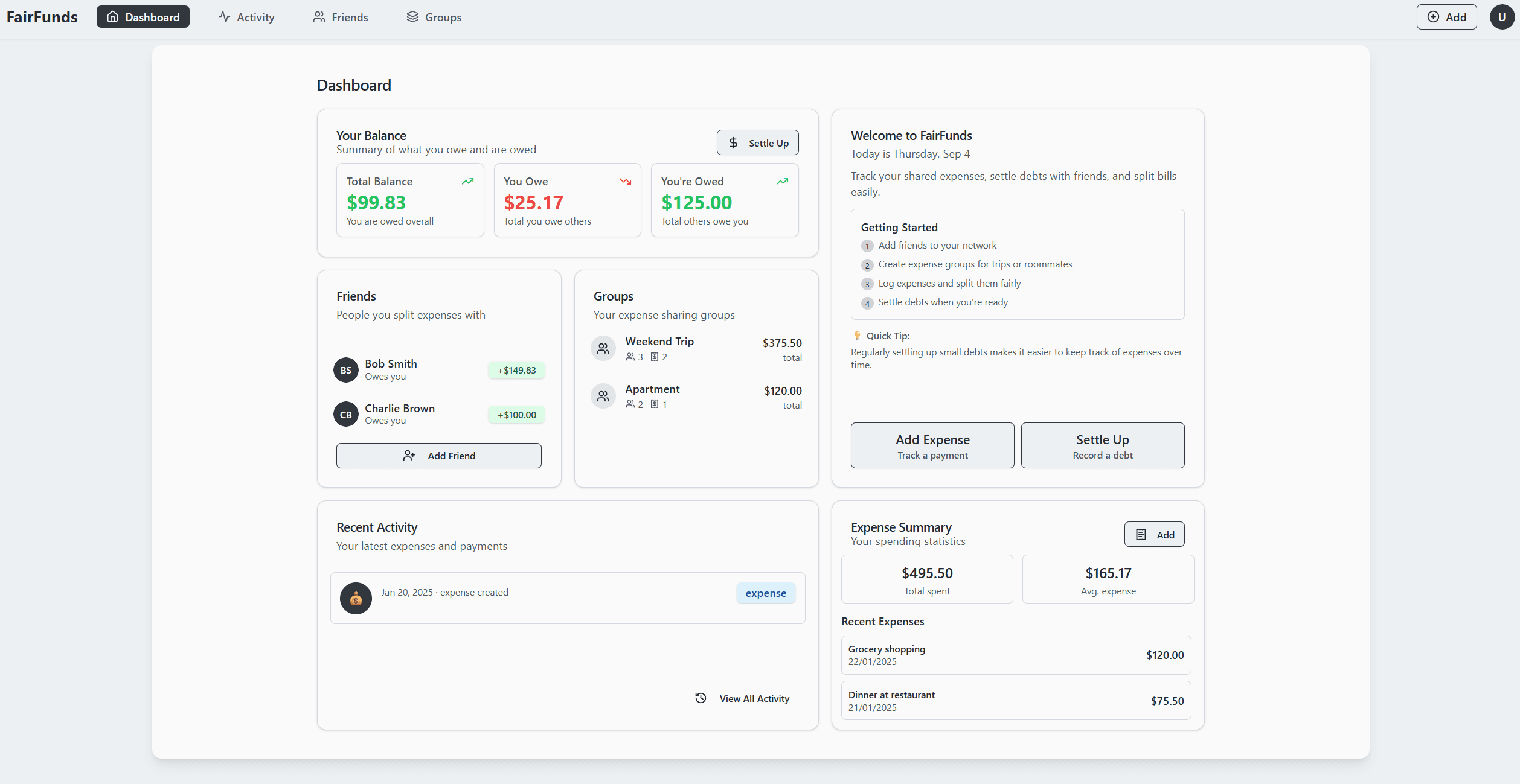1520x784 pixels.
Task: Click the money bag activity icon
Action: 356,598
